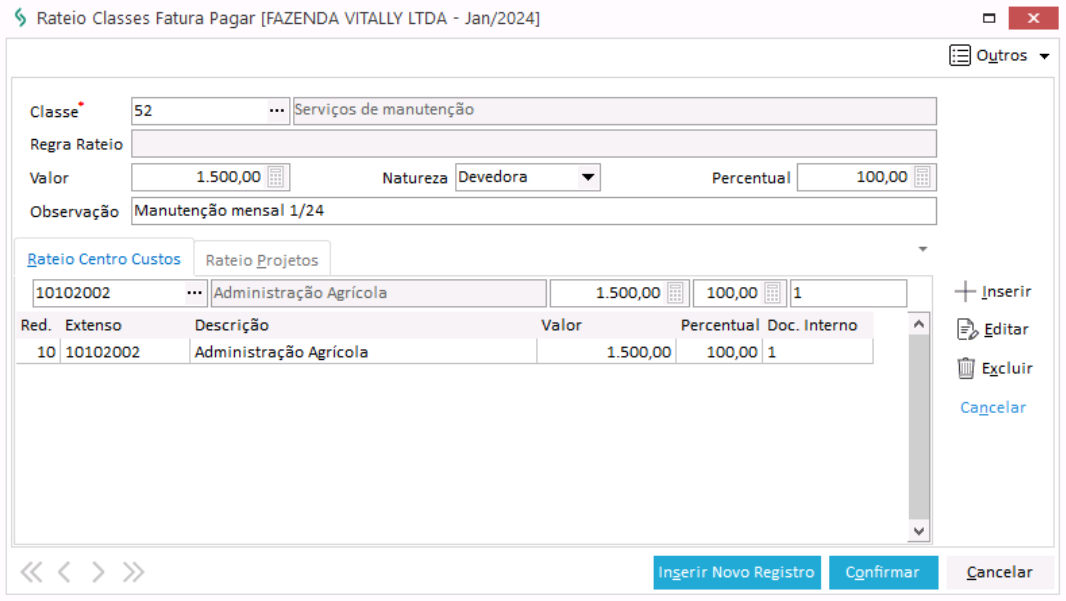Expand the small arrow above the grid
This screenshot has width=1066, height=601.
coord(923,250)
